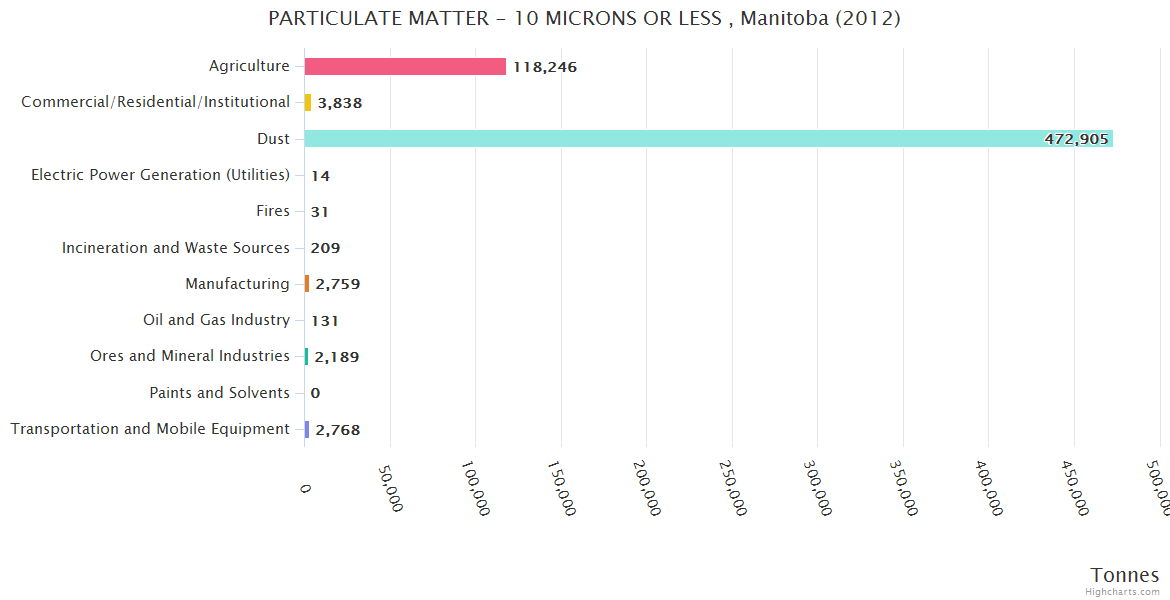This screenshot has width=1170, height=600.
Task: Click the Paints and Solvents label
Action: pos(219,393)
